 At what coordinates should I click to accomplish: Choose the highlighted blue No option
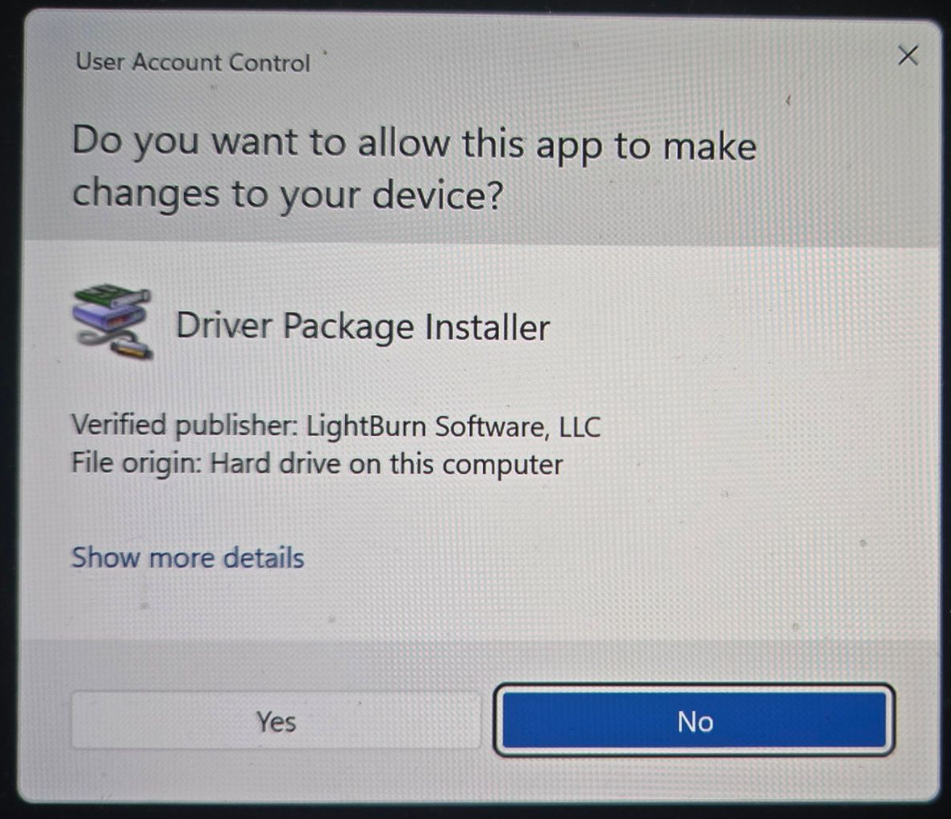(x=694, y=721)
